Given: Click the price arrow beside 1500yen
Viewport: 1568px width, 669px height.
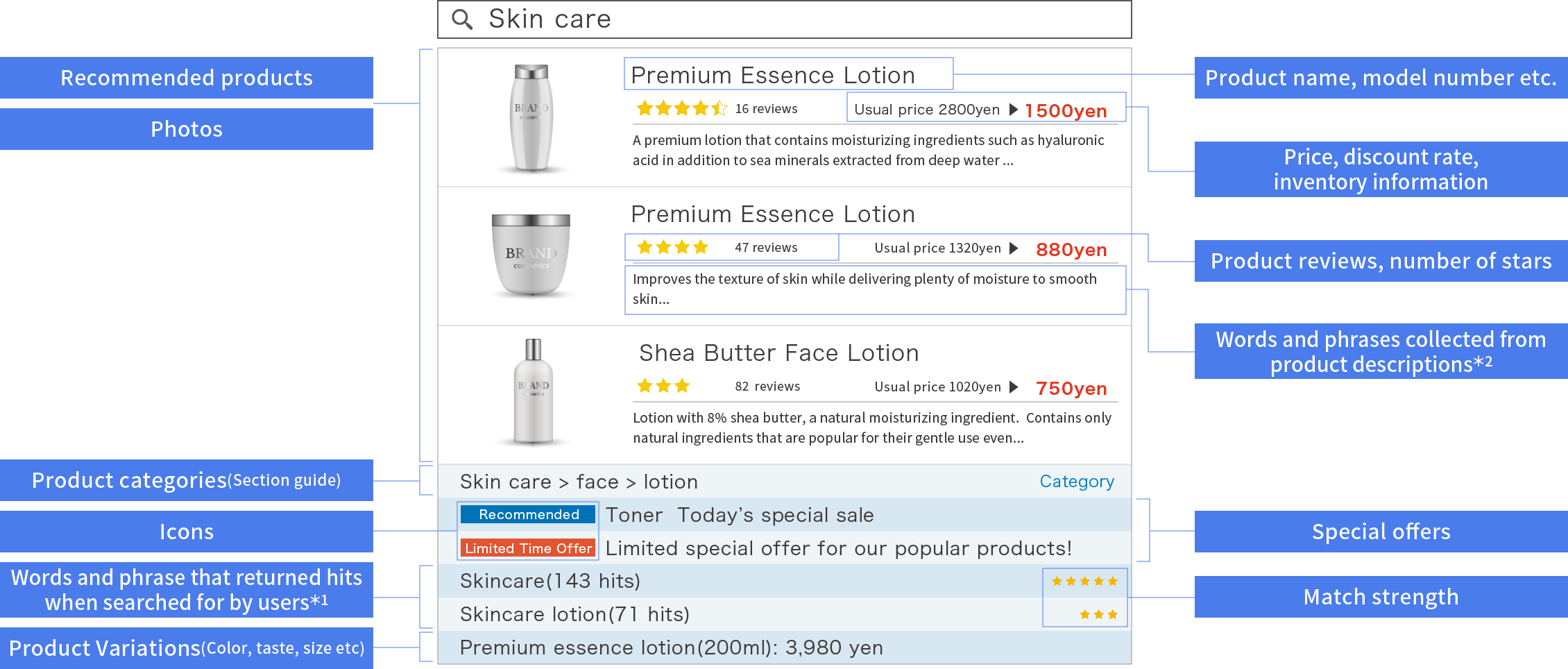Looking at the screenshot, I should tap(1014, 110).
